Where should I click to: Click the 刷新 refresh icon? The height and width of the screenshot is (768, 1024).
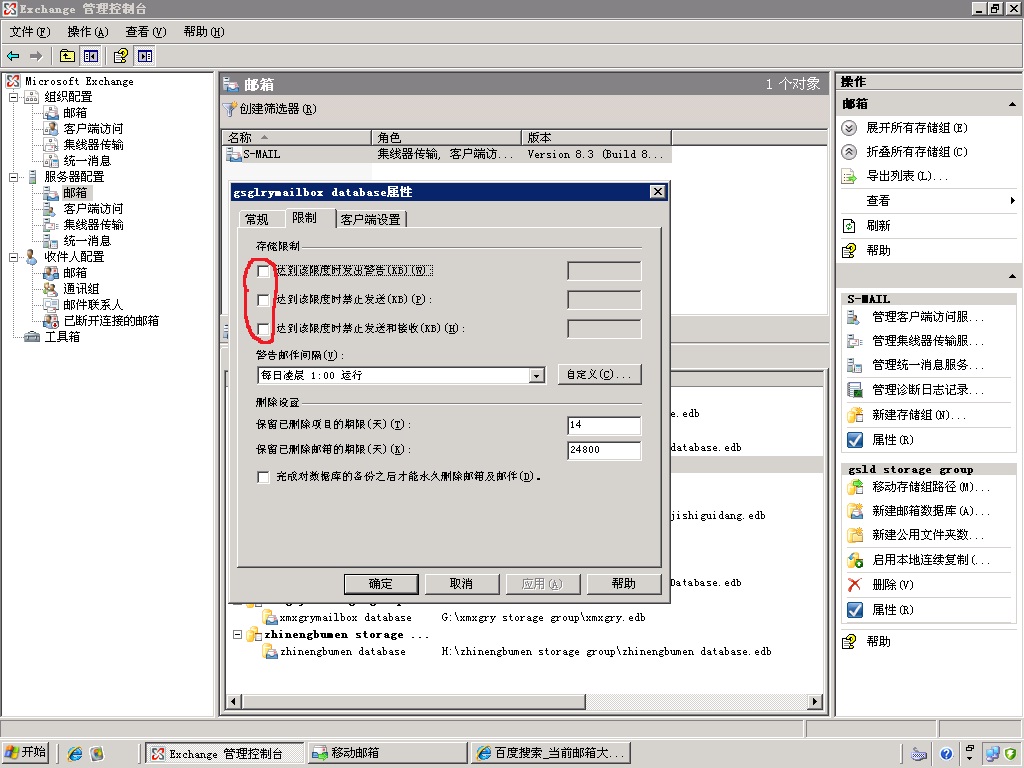pos(849,226)
